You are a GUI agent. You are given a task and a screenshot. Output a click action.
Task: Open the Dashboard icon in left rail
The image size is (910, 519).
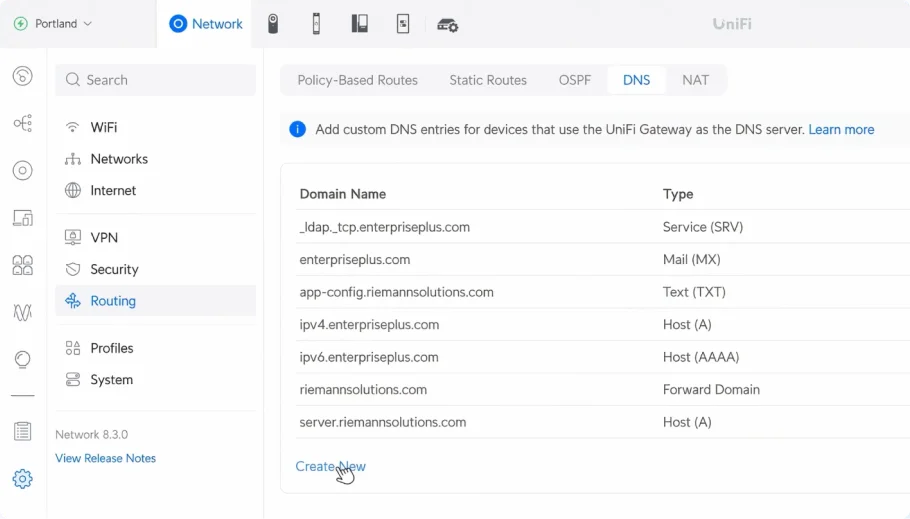tap(23, 76)
